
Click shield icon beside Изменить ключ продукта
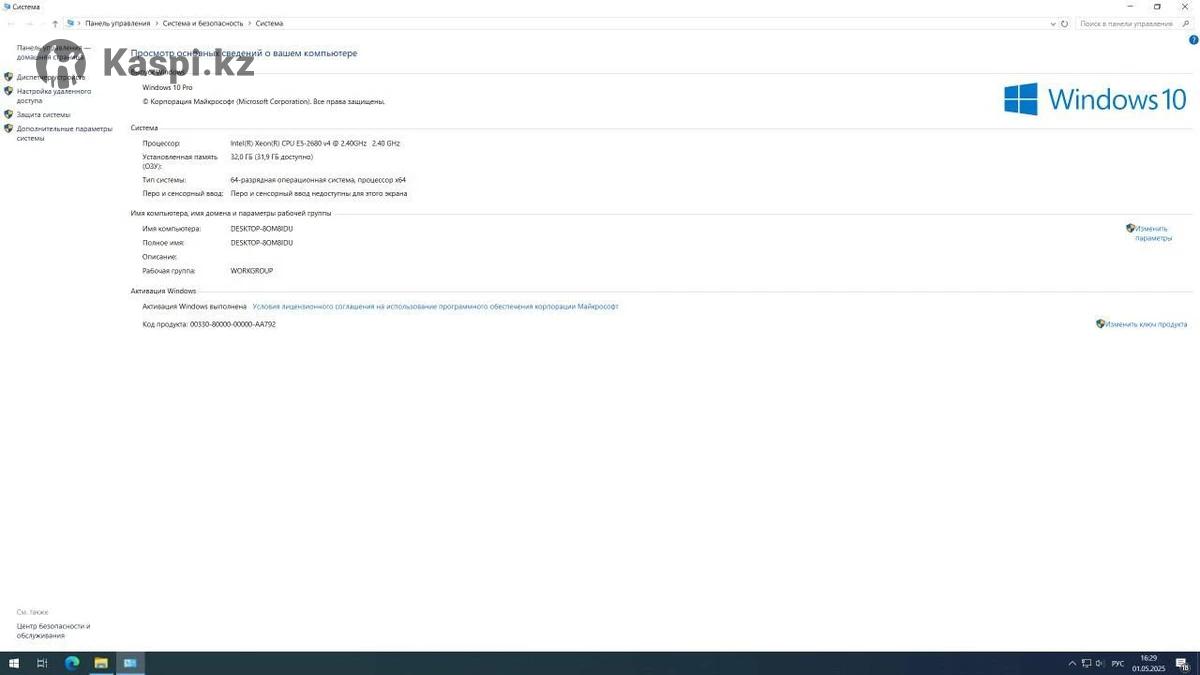(x=1100, y=324)
